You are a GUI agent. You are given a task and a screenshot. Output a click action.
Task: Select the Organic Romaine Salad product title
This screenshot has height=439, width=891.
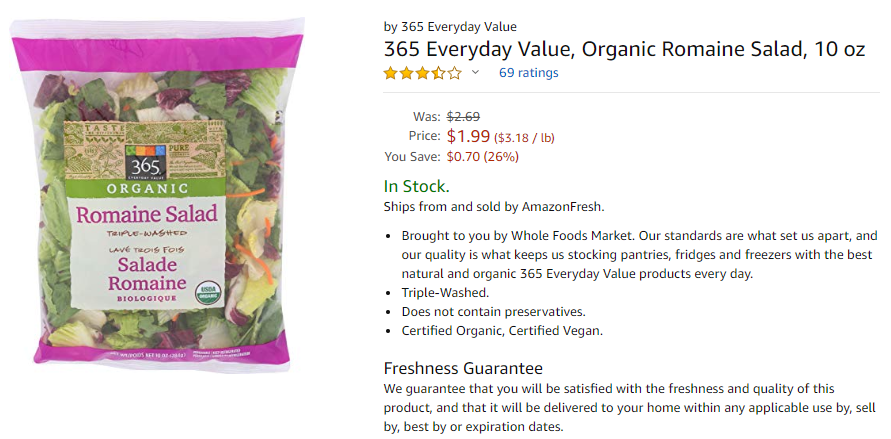[624, 49]
